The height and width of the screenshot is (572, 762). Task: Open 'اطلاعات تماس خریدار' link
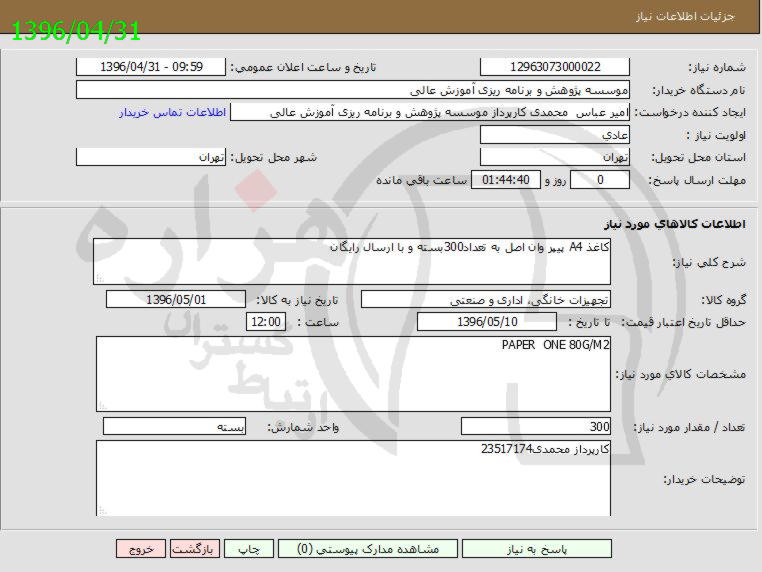[x=173, y=113]
